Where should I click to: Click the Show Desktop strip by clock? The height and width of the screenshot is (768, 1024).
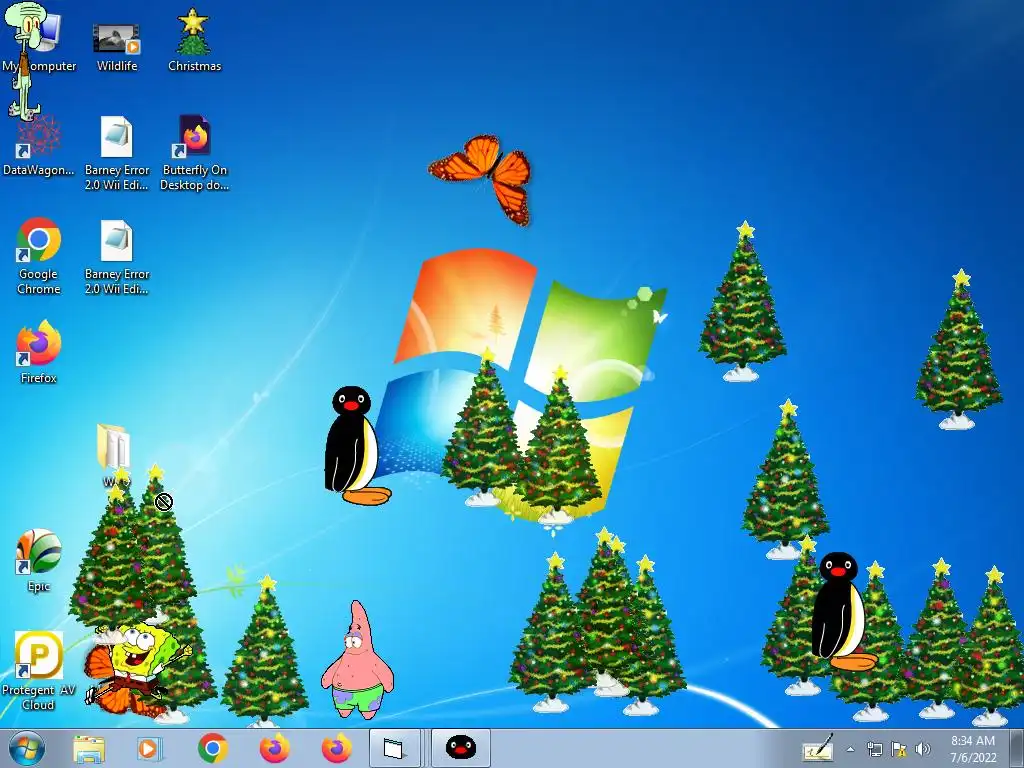1017,748
